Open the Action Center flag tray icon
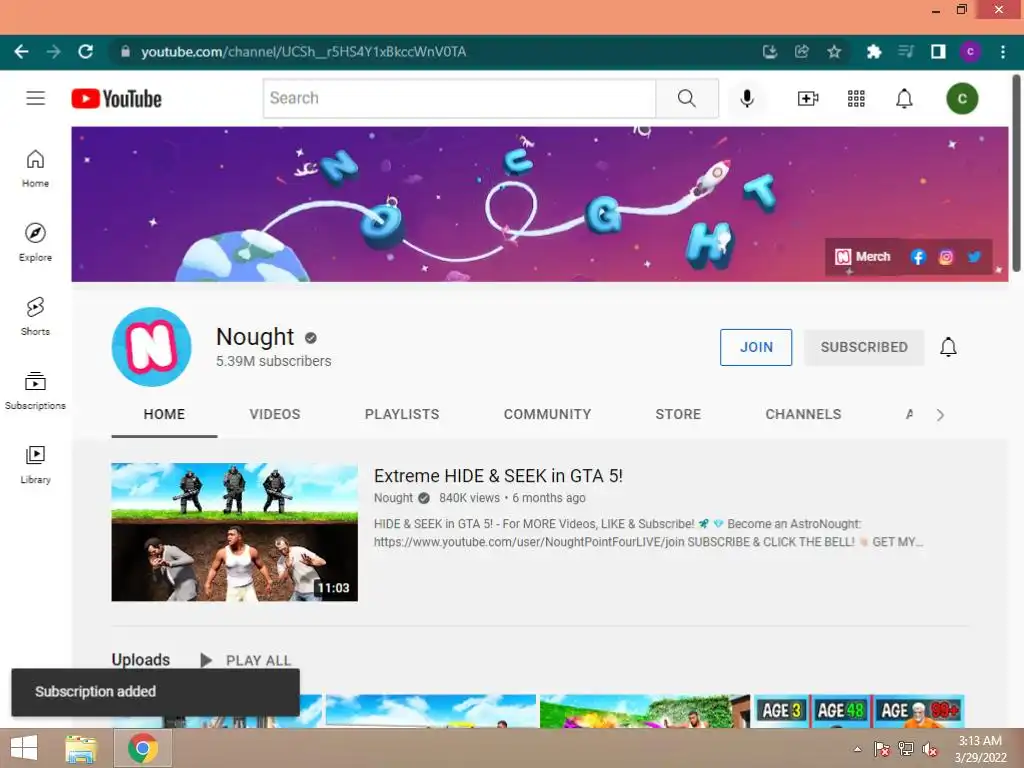Image resolution: width=1024 pixels, height=768 pixels. (882, 749)
